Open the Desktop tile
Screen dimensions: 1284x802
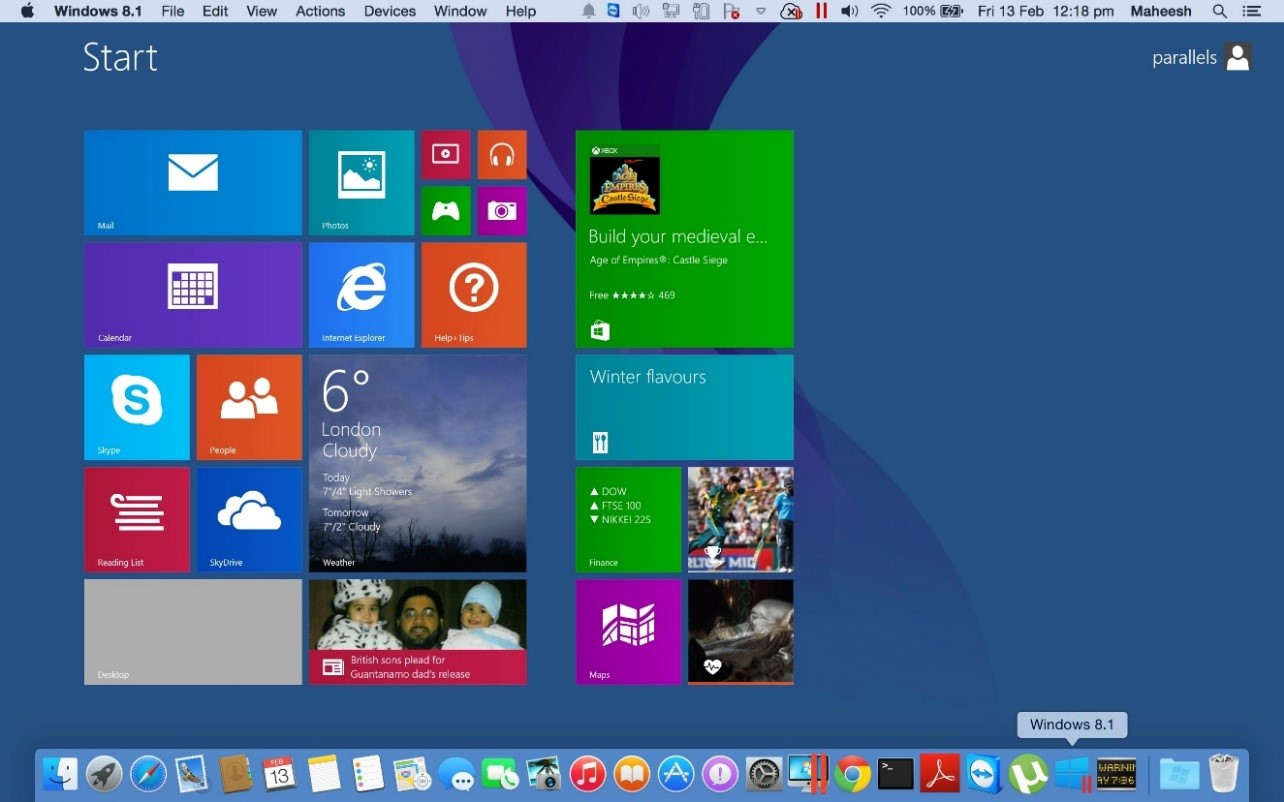[x=193, y=632]
